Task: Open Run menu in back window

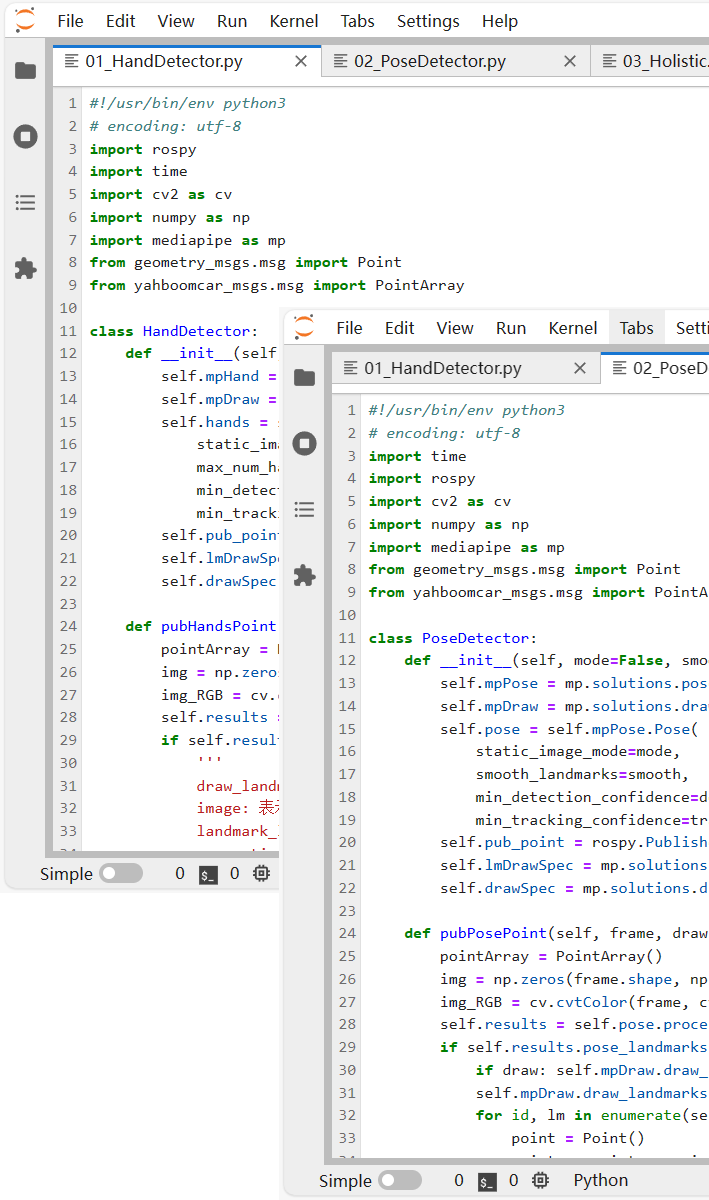Action: click(x=232, y=21)
